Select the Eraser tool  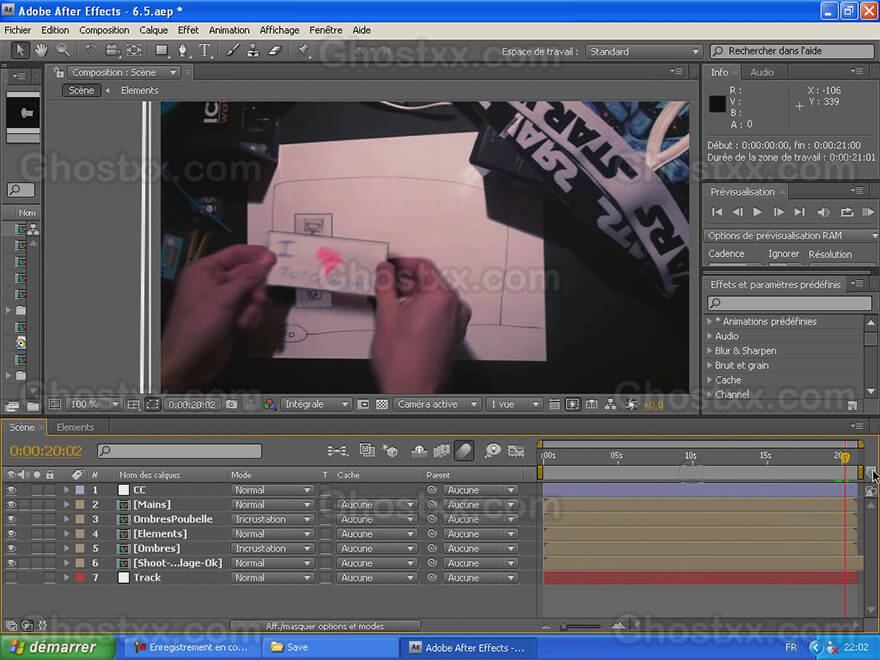274,51
